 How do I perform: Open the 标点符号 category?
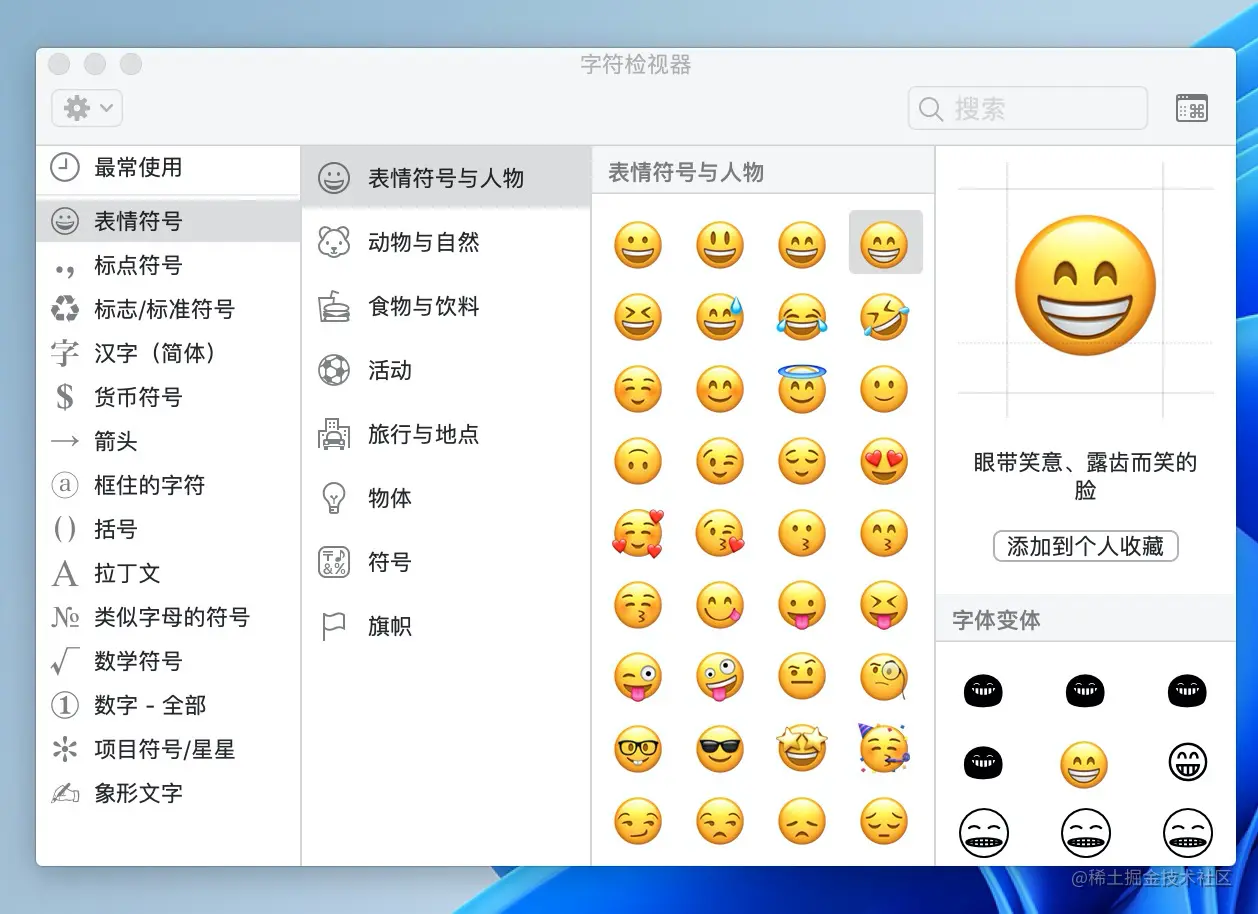(x=168, y=265)
